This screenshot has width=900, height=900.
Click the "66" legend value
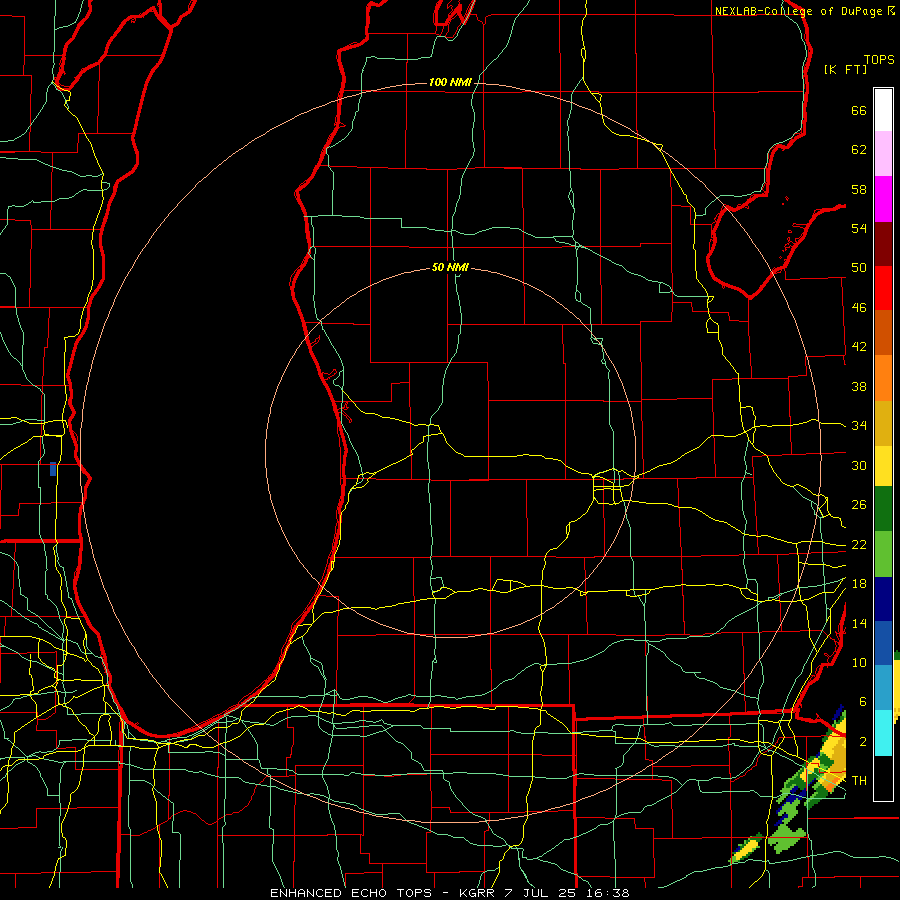[x=859, y=111]
